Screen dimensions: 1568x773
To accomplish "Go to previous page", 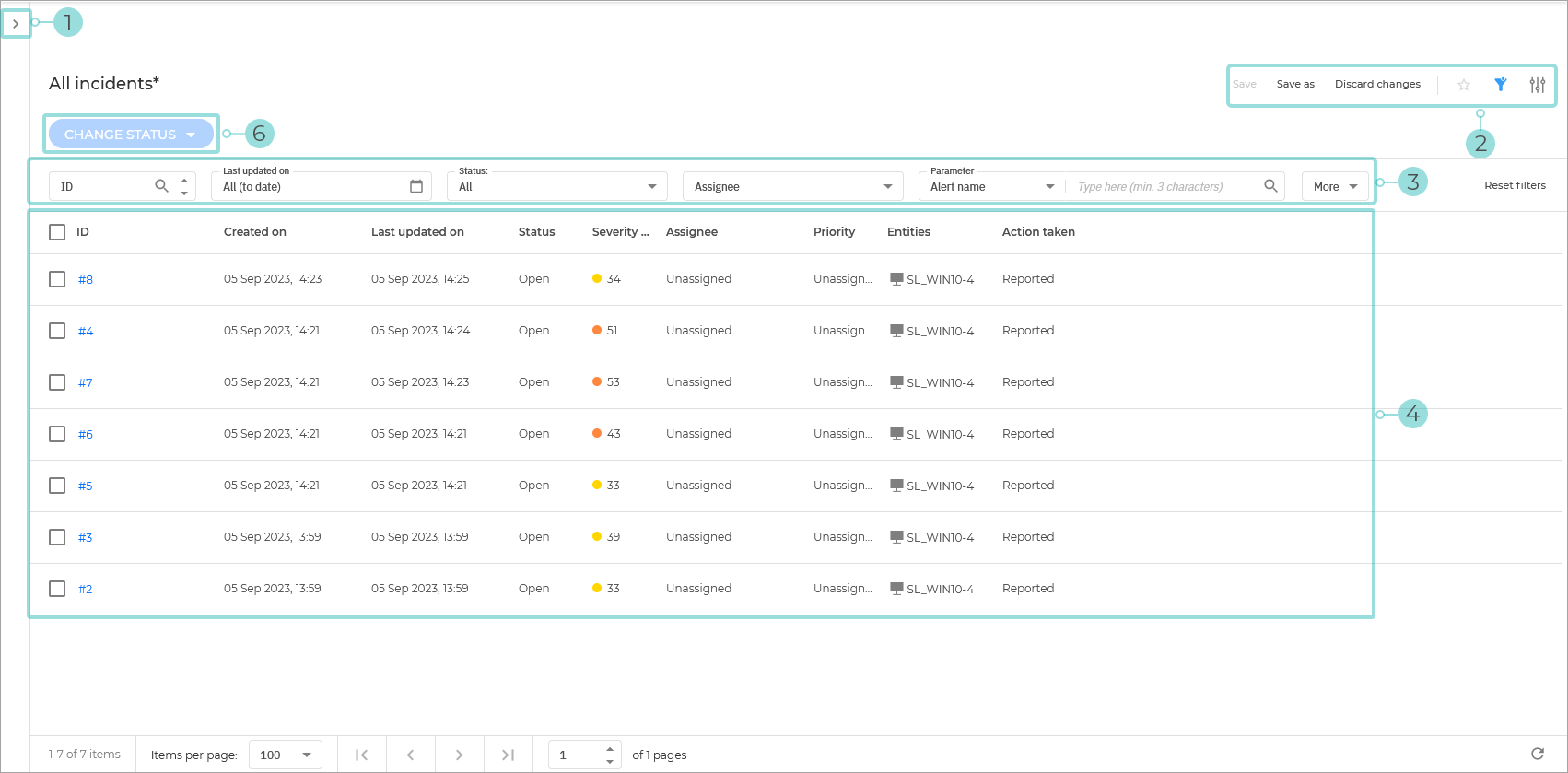I will point(410,755).
